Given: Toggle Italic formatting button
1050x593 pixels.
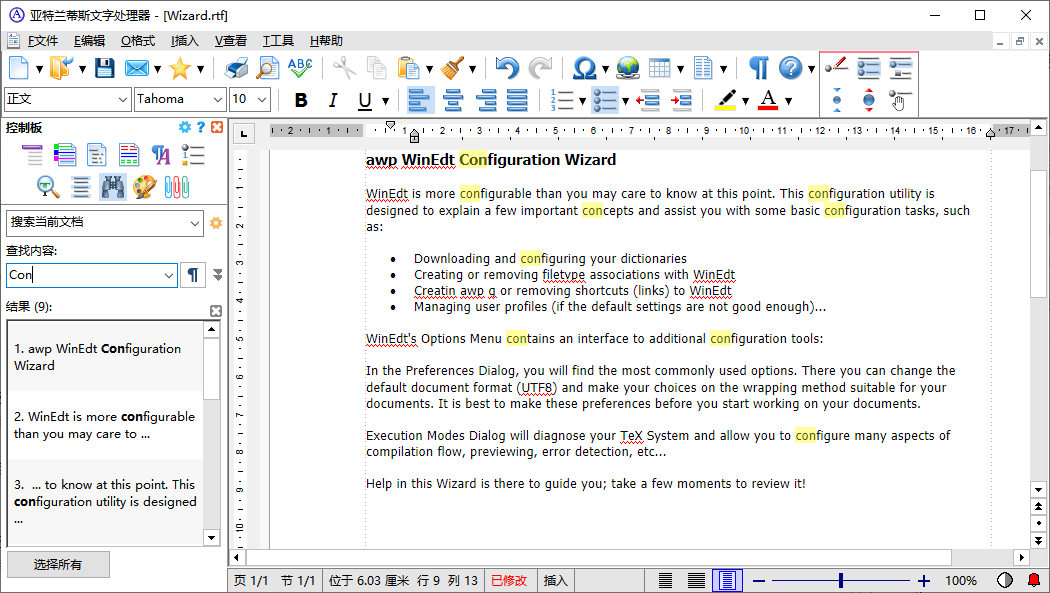Looking at the screenshot, I should pos(333,100).
